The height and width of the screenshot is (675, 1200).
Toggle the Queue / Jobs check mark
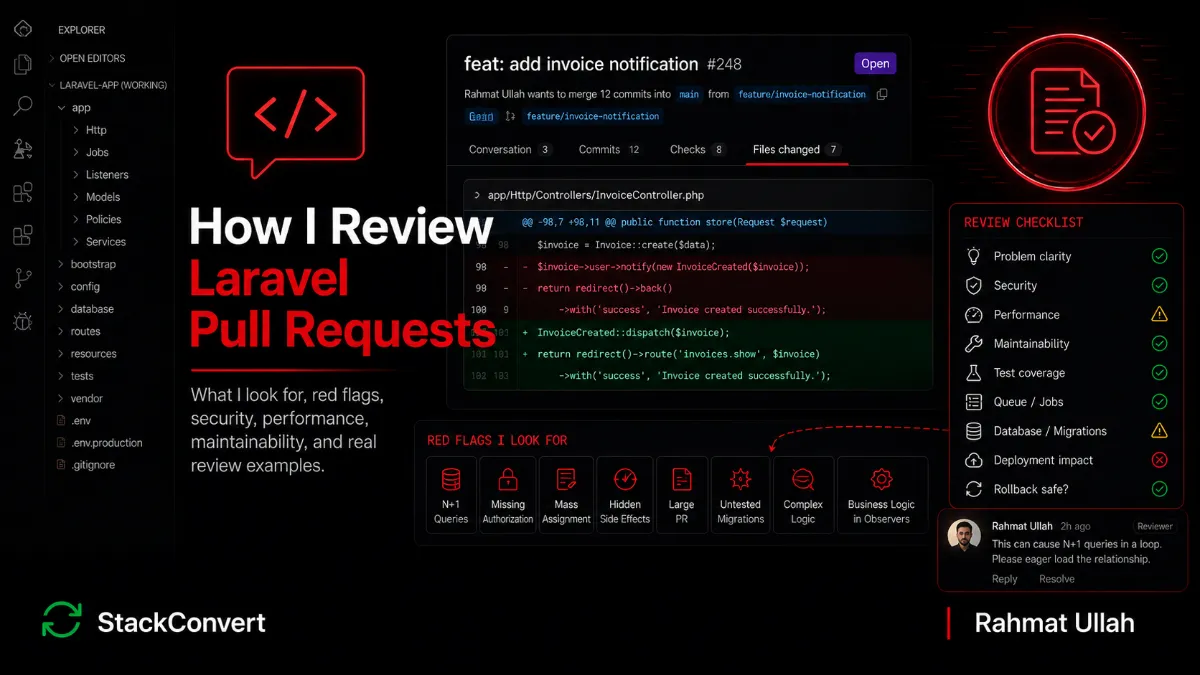pyautogui.click(x=1159, y=401)
